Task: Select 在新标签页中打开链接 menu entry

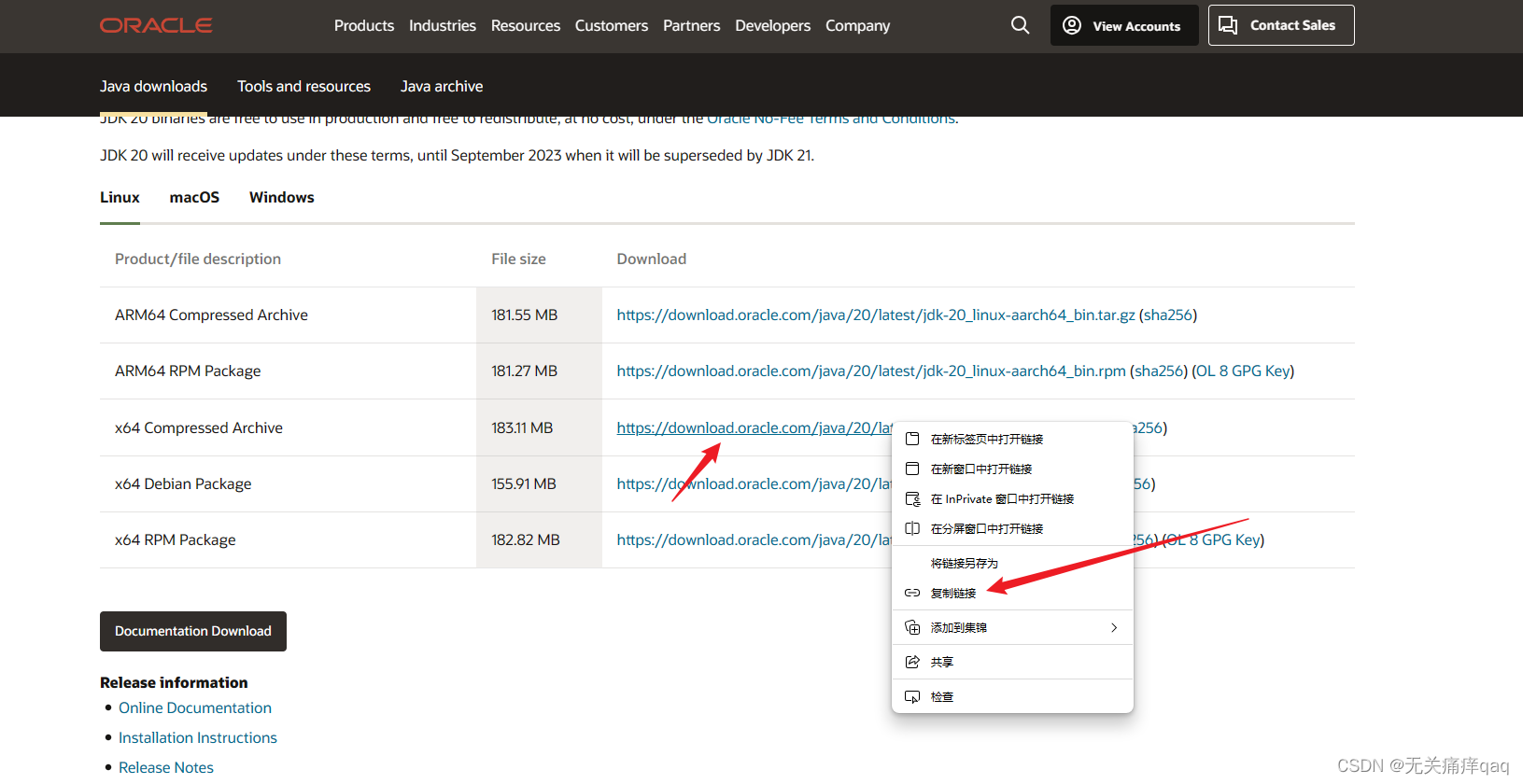Action: pos(1012,439)
